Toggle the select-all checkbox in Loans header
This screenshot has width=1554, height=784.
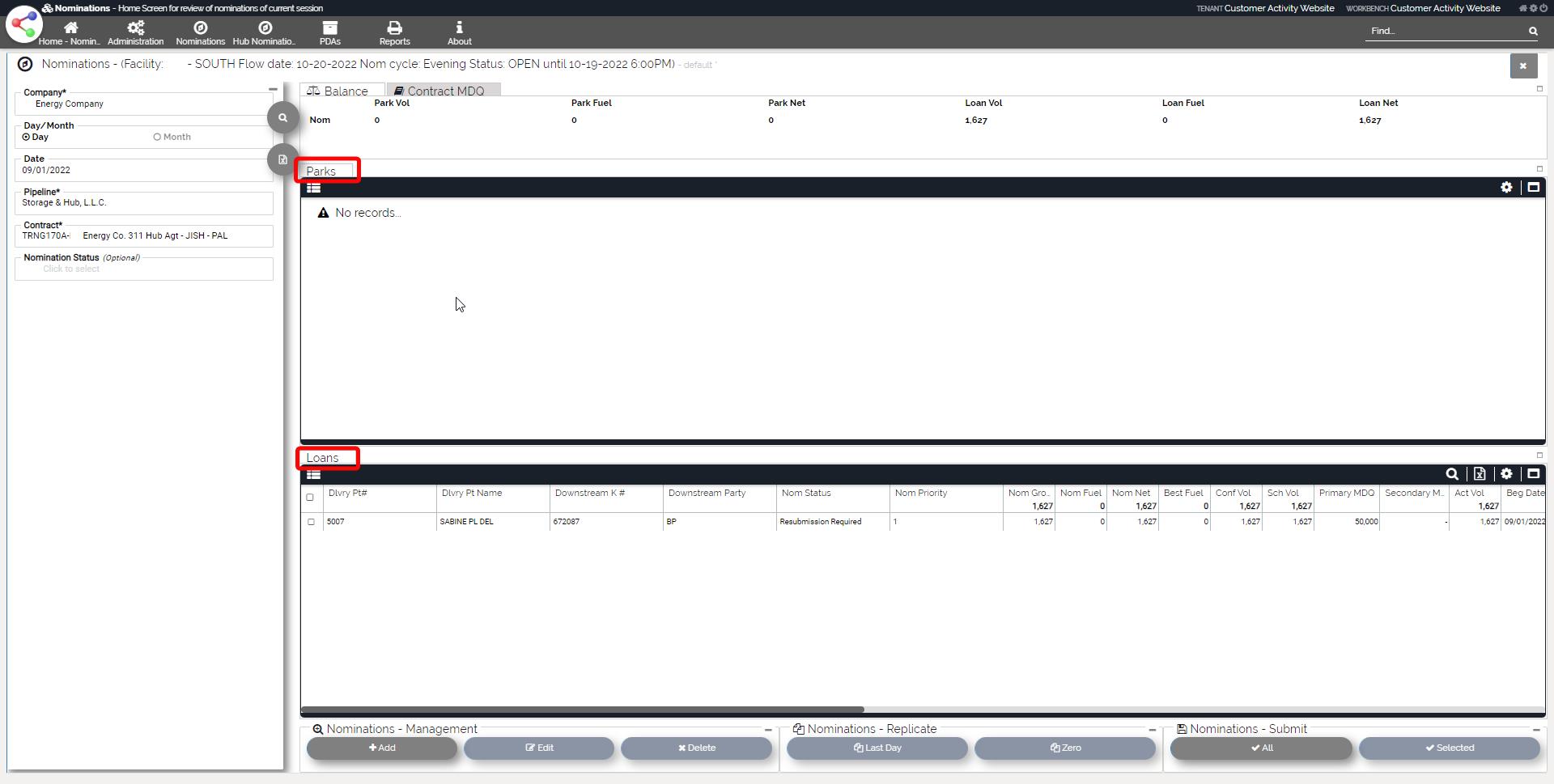point(310,498)
